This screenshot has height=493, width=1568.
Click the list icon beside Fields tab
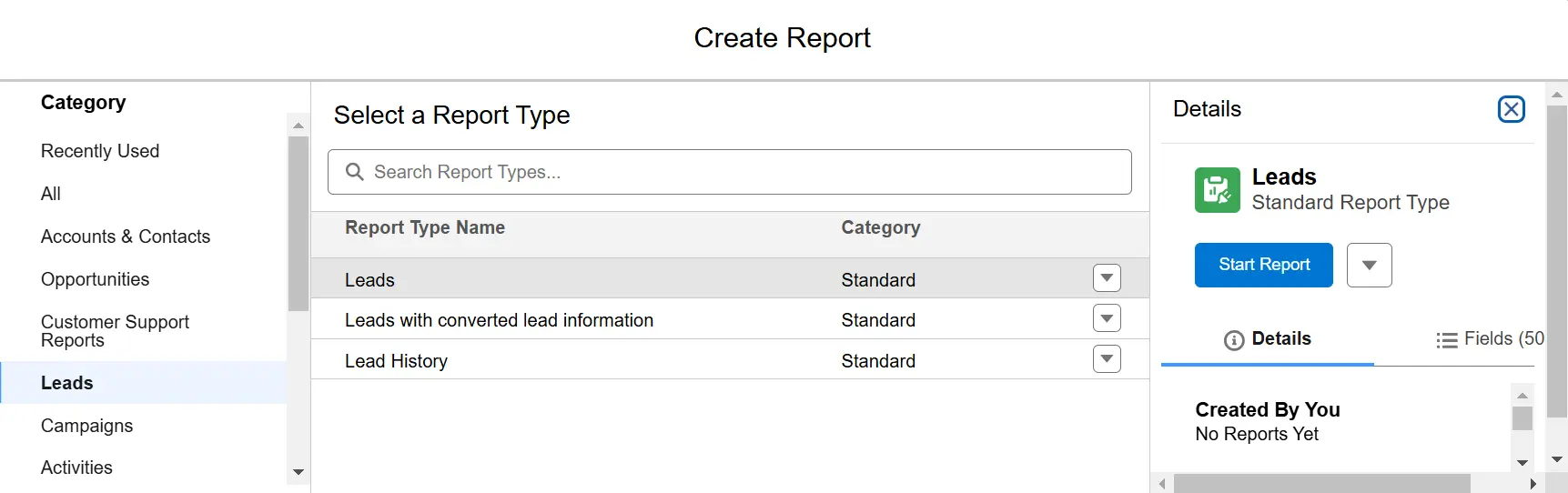coord(1446,340)
